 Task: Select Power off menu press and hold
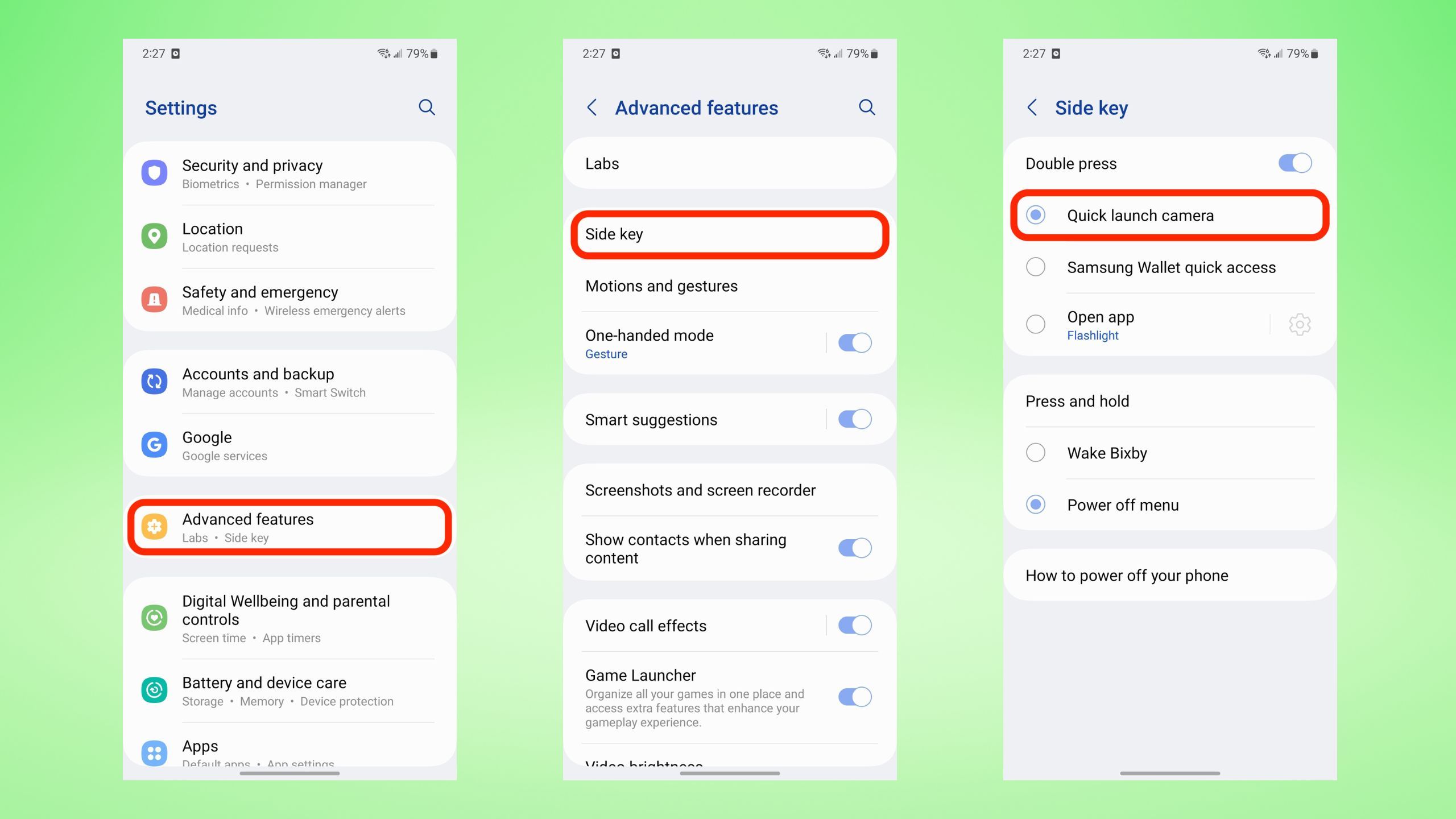coord(1038,505)
